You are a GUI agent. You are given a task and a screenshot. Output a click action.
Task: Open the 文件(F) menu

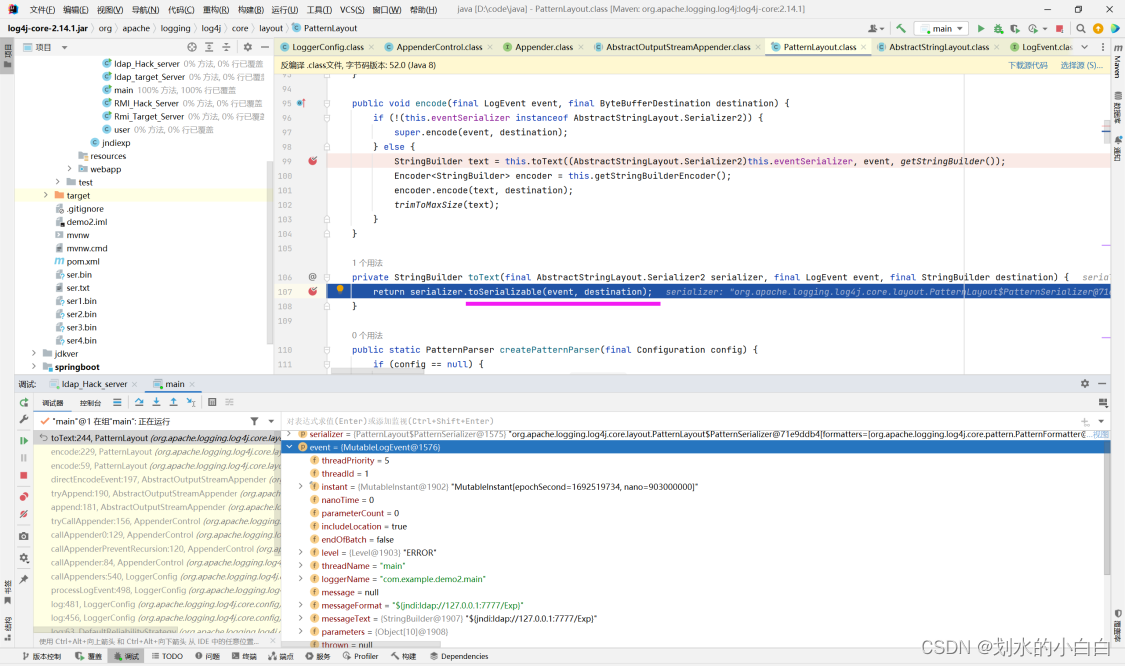(42, 9)
